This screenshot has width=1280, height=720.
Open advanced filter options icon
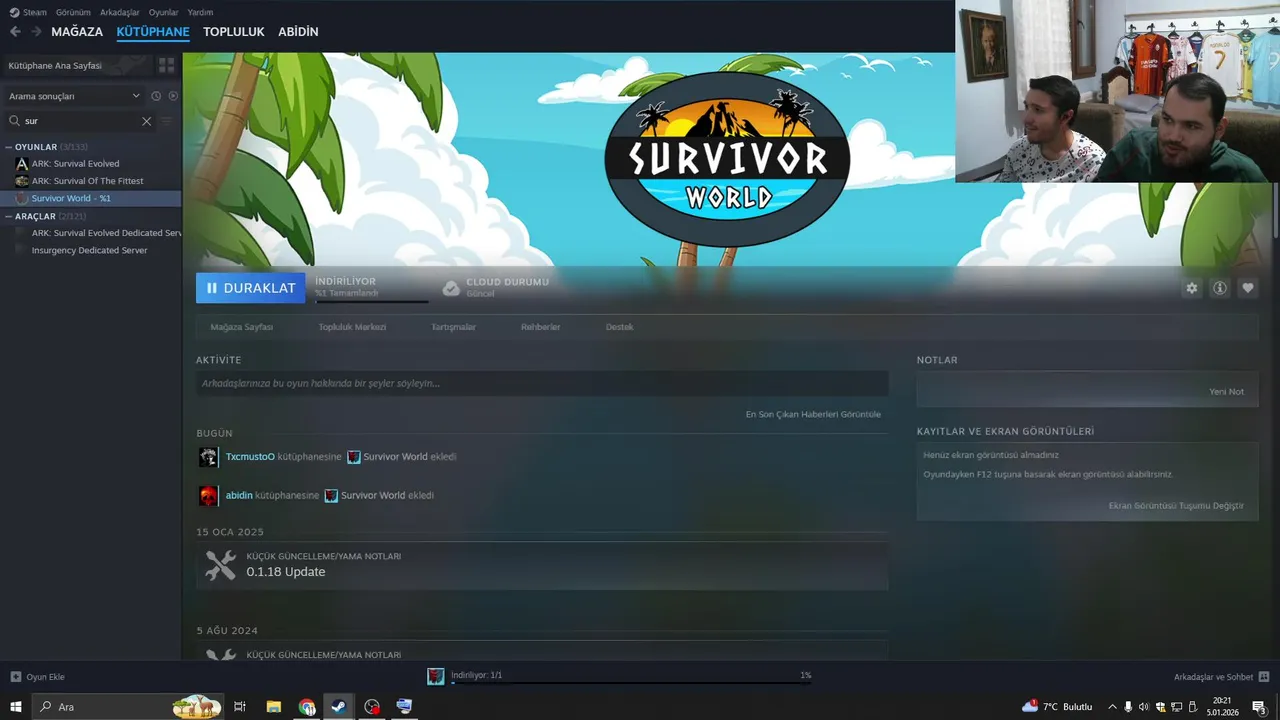coord(167,121)
